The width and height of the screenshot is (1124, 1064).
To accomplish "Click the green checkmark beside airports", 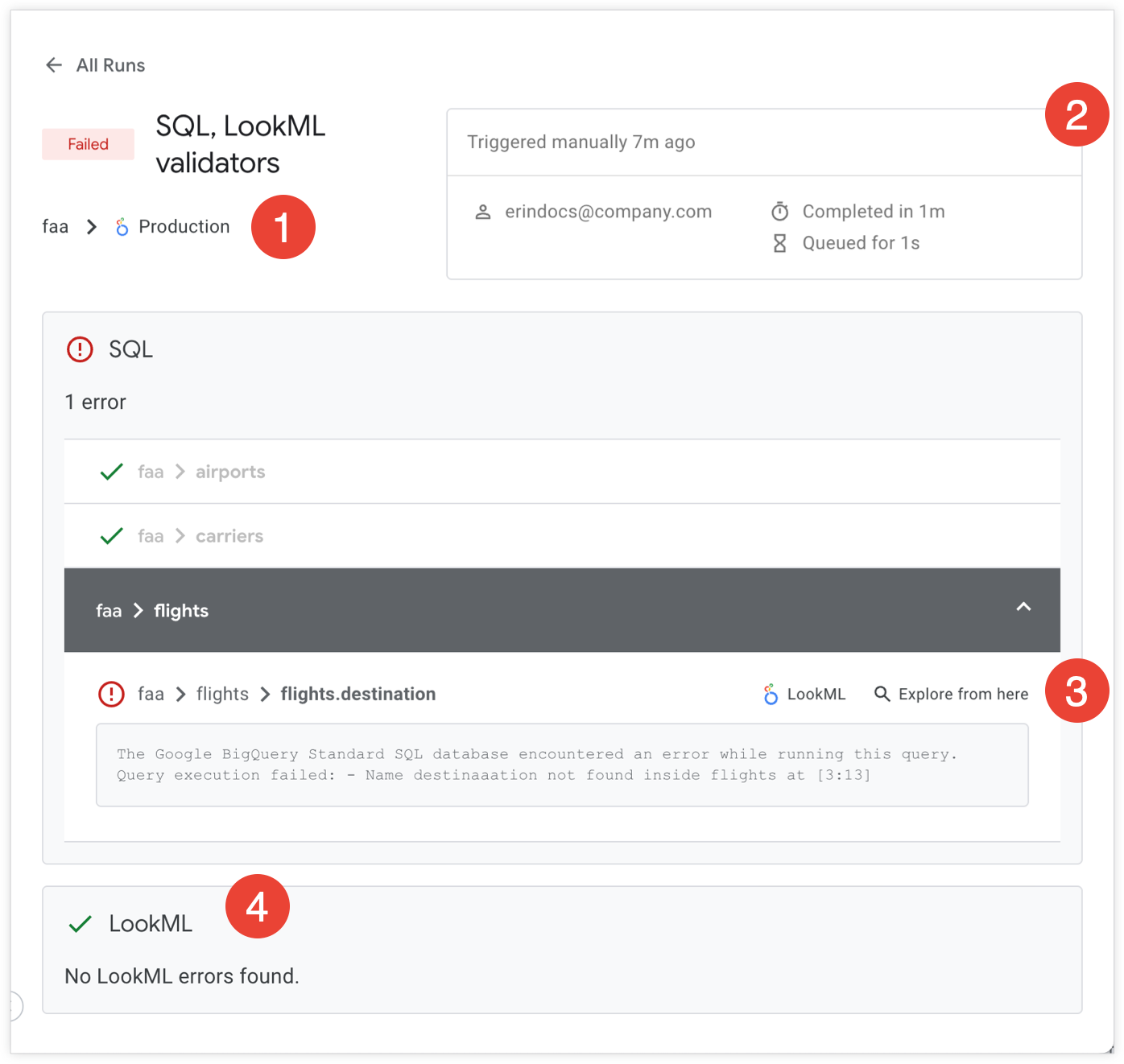I will 111,472.
